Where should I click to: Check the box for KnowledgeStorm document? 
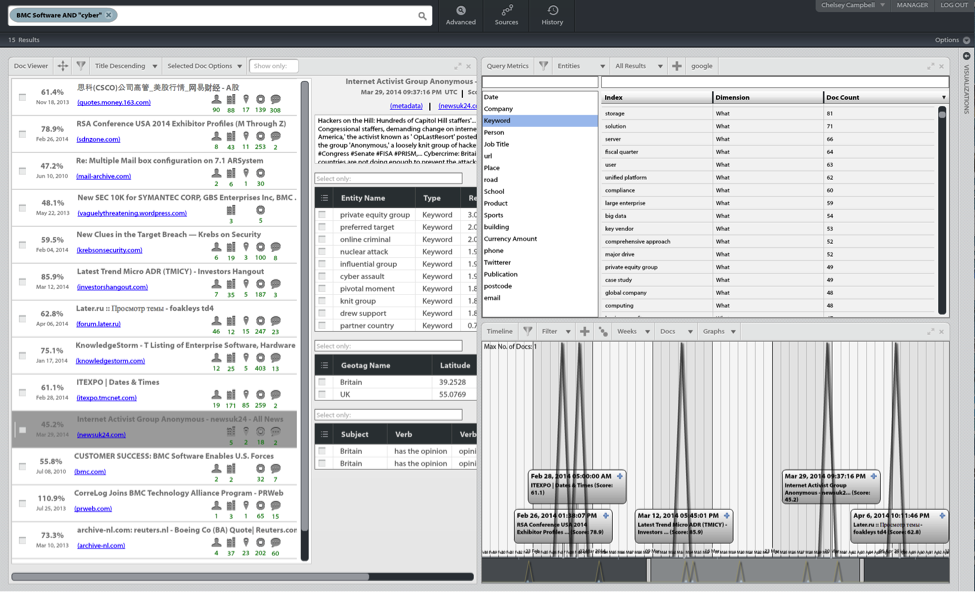22,355
